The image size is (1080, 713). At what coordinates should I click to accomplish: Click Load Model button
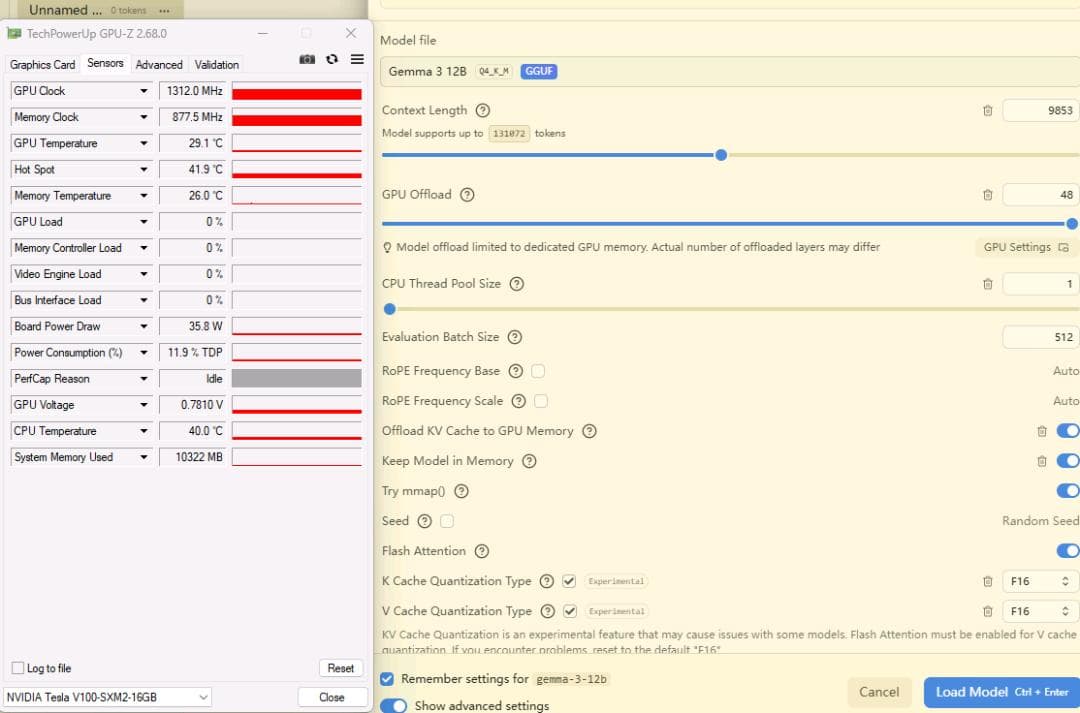click(x=1001, y=692)
